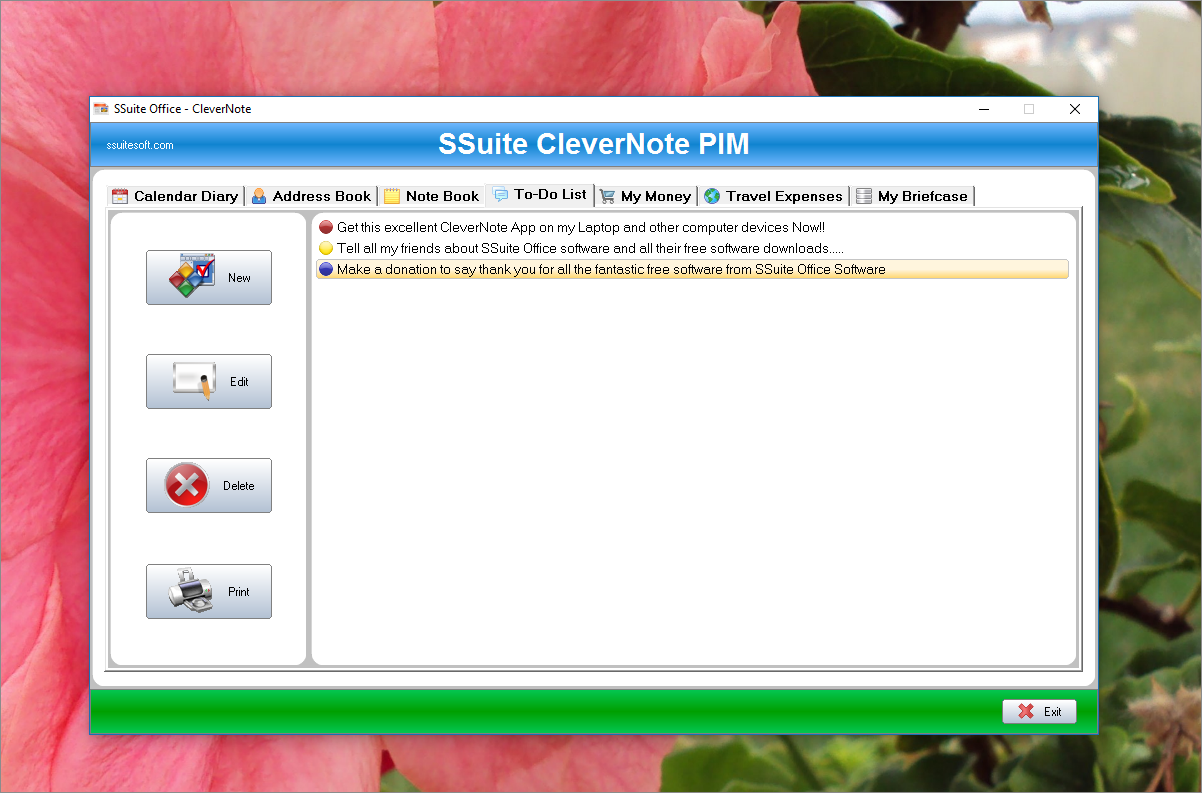This screenshot has width=1202, height=793.
Task: Click the Delete button label
Action: [239, 486]
